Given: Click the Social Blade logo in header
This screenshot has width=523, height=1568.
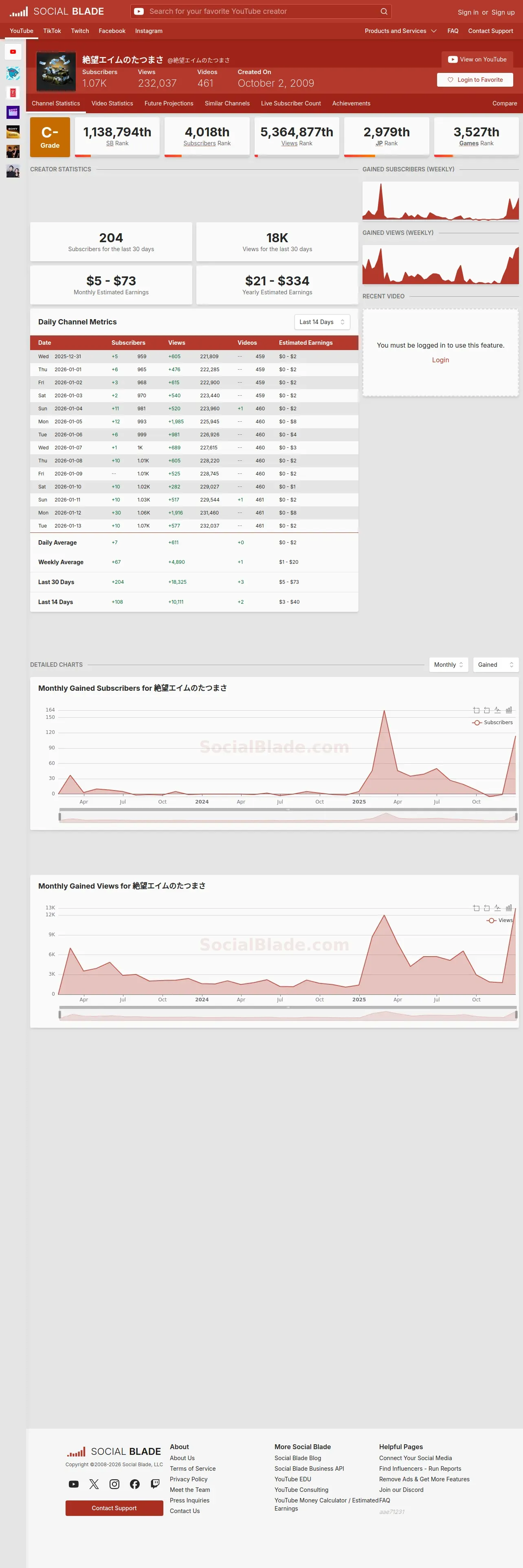Looking at the screenshot, I should 57,11.
